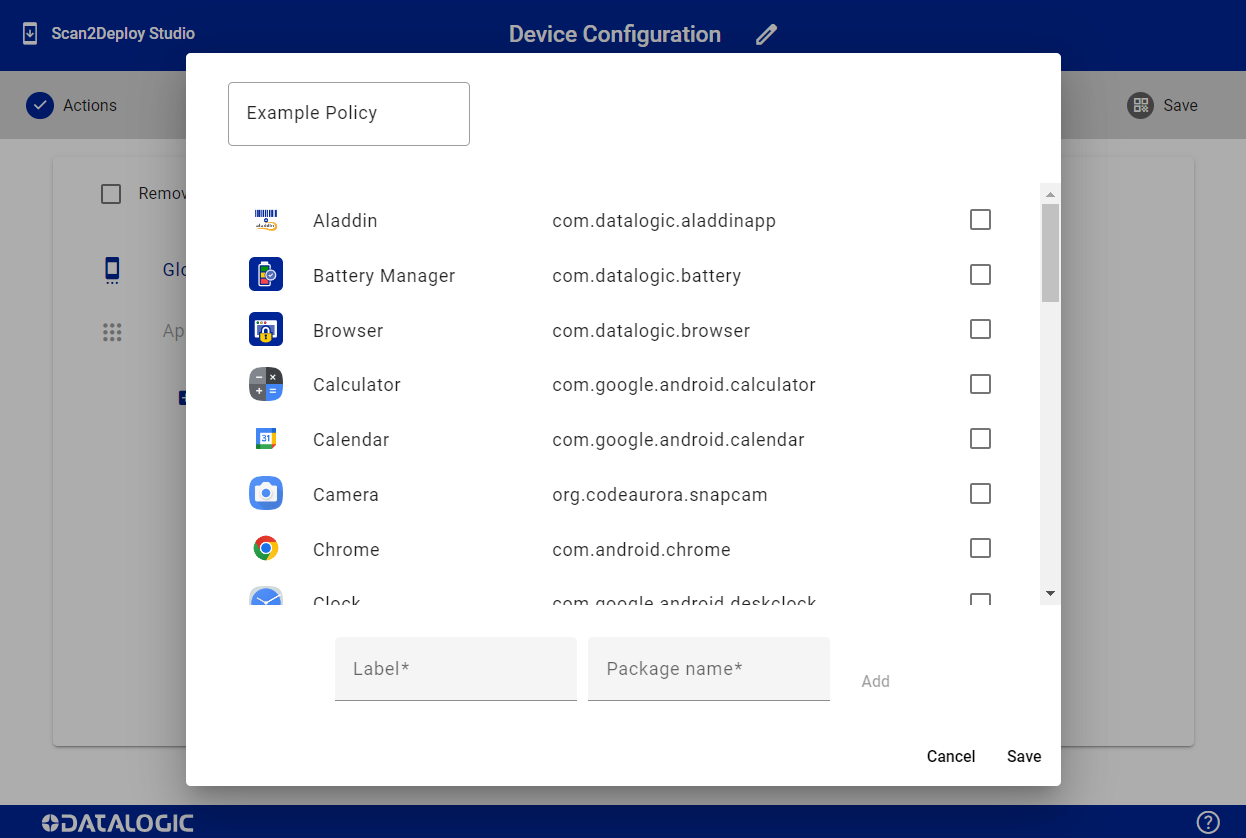Screen dimensions: 1246x838
Task: Click the Clock app icon
Action: 266,597
